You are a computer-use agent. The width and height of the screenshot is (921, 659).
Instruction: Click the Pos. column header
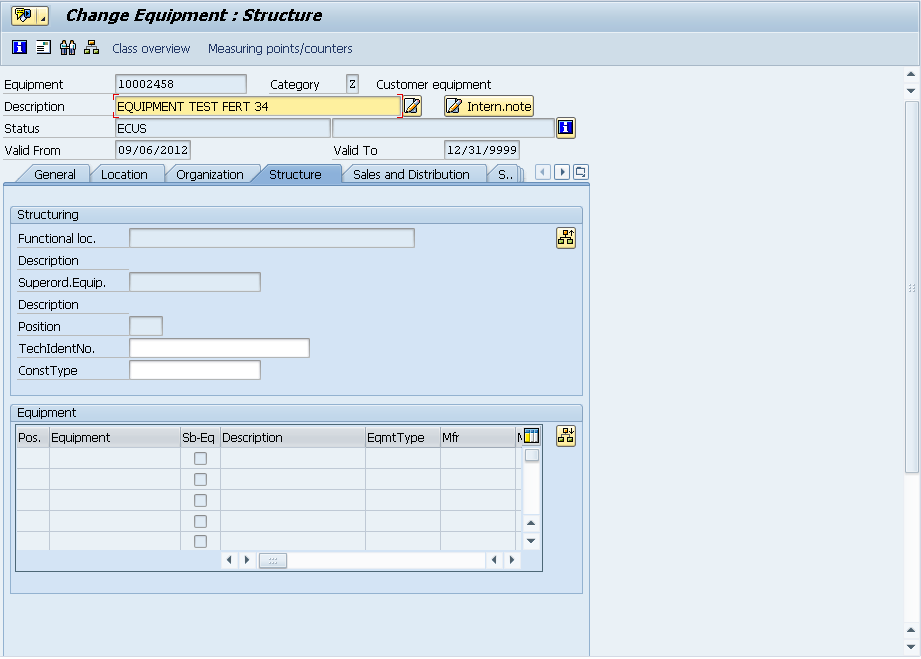(x=32, y=438)
